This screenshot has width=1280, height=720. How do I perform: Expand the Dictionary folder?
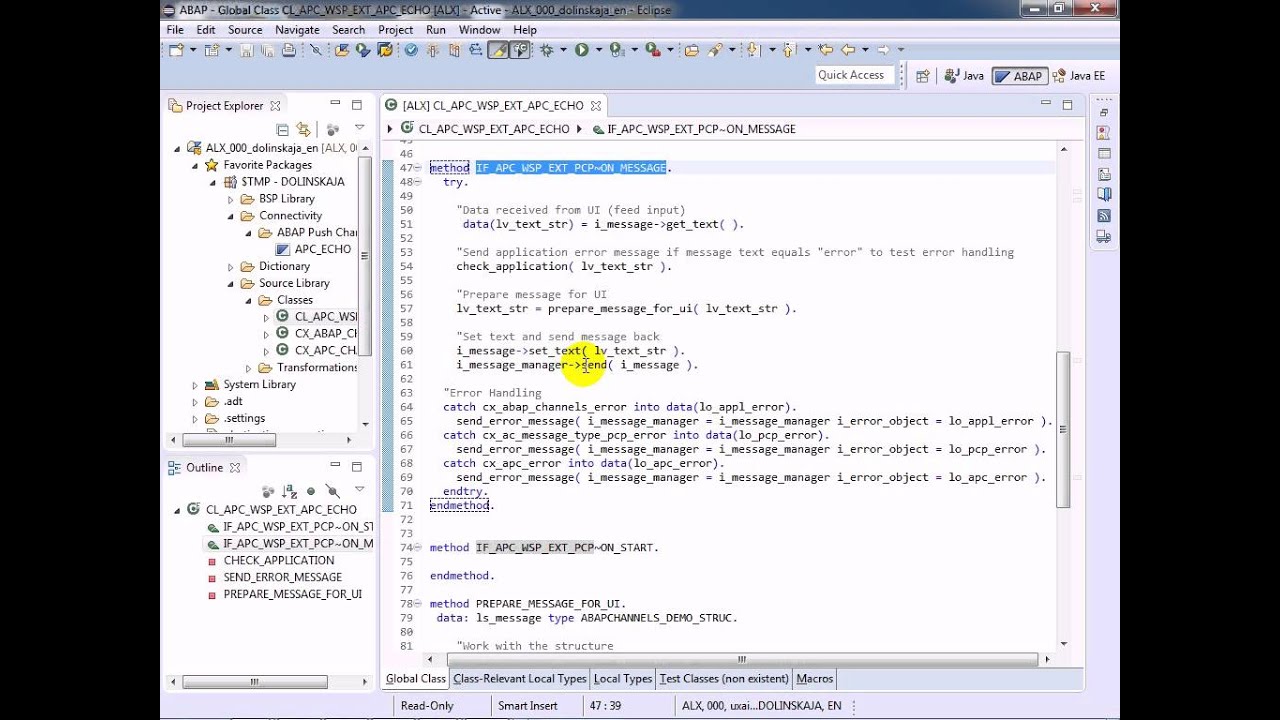(230, 267)
